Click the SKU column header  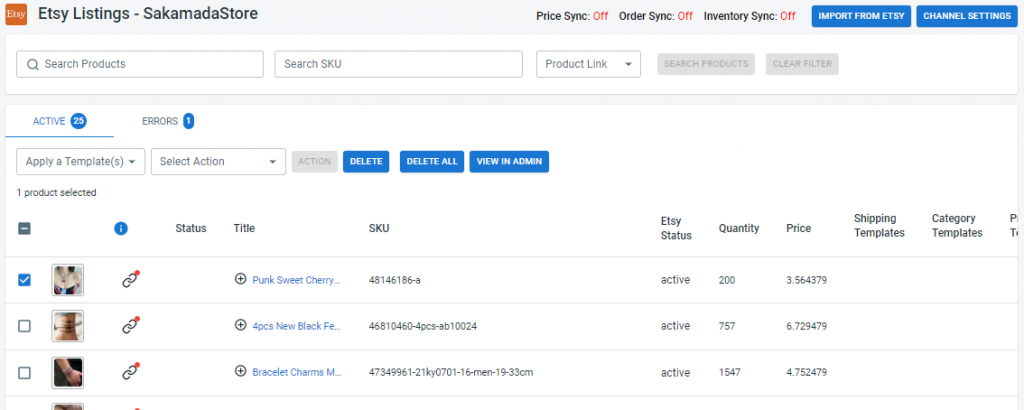(379, 229)
